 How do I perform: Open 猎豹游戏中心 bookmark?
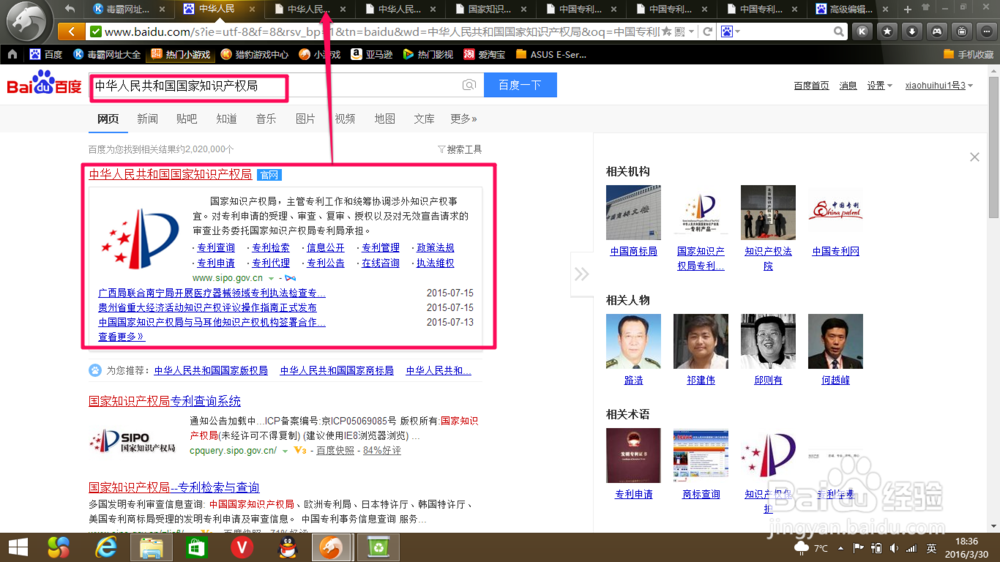[254, 54]
